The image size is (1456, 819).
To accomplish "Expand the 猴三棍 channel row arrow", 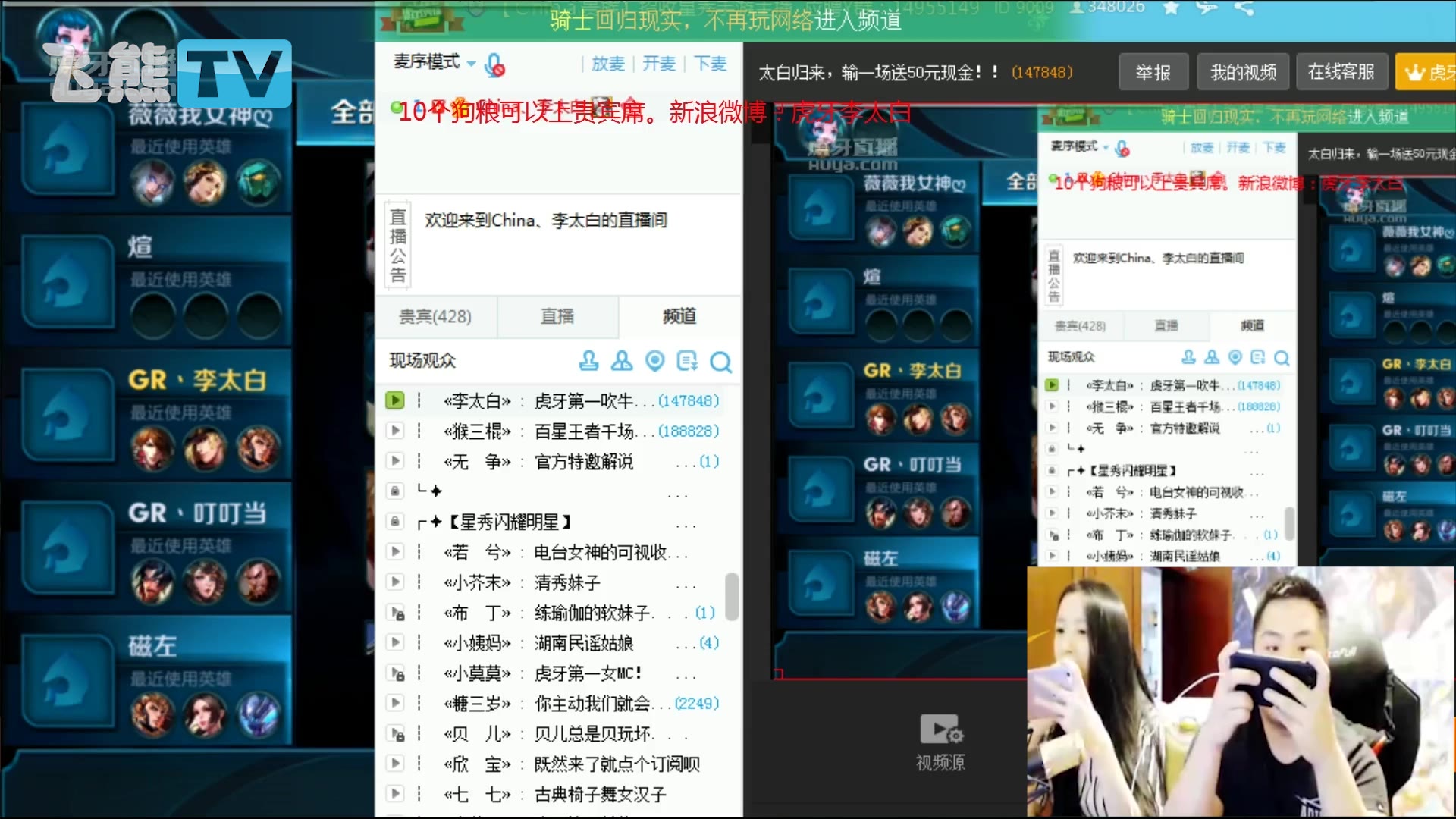I will [x=394, y=431].
